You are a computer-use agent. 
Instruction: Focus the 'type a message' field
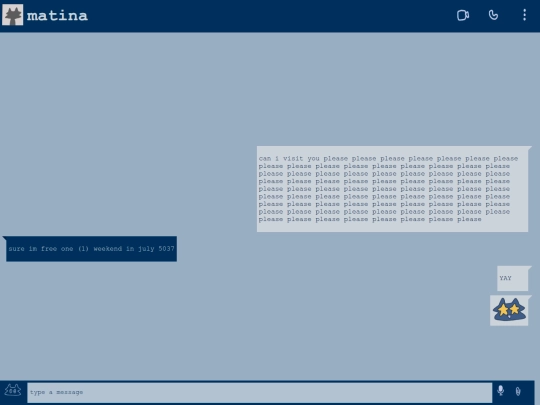[260, 392]
